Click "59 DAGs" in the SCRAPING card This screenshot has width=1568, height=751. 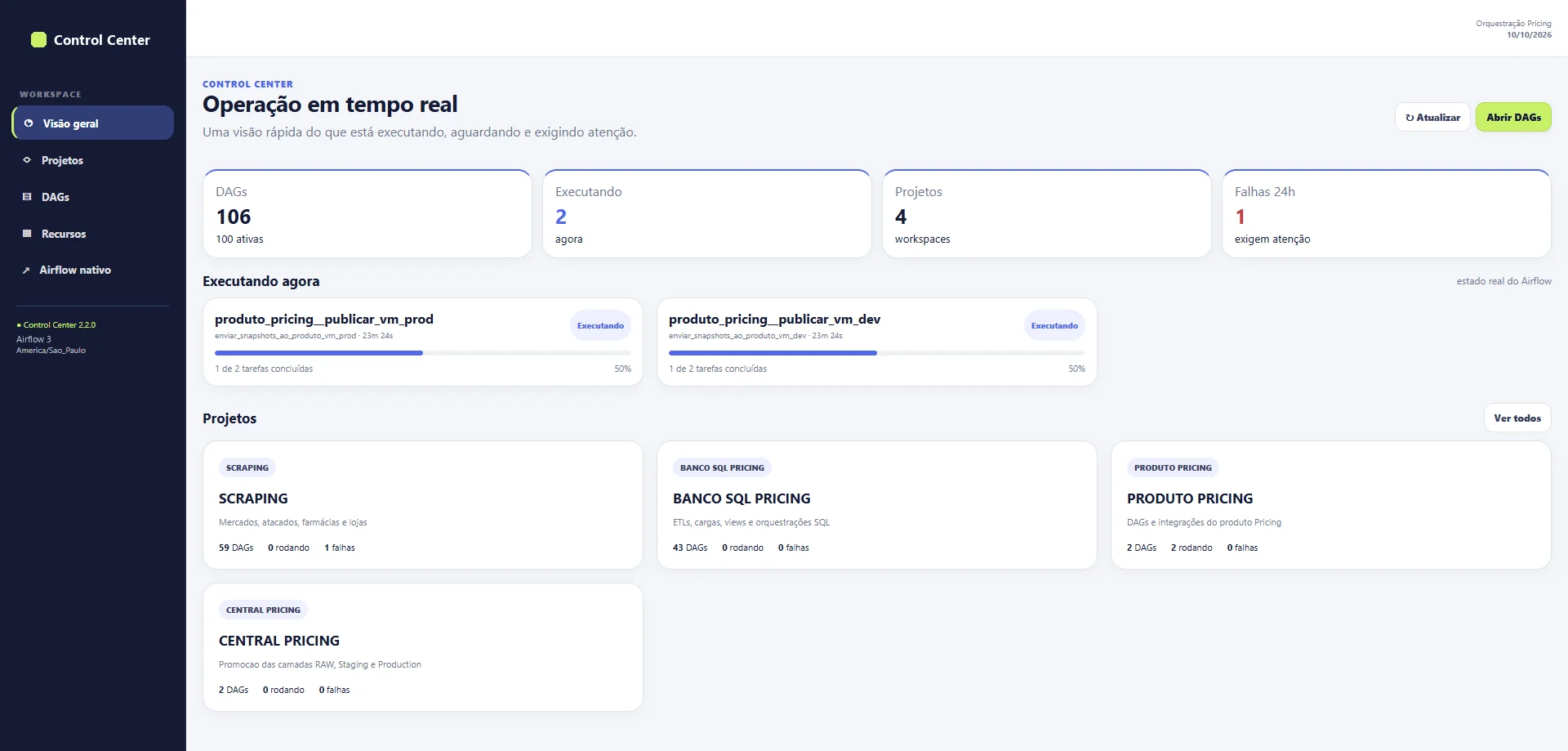(x=236, y=548)
